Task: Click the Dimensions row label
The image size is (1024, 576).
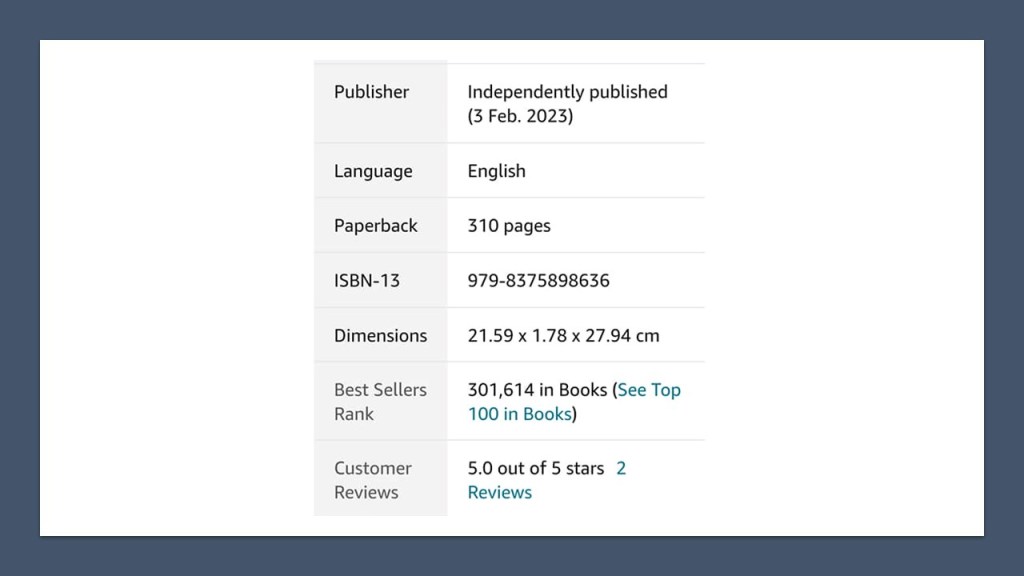Action: pos(380,336)
